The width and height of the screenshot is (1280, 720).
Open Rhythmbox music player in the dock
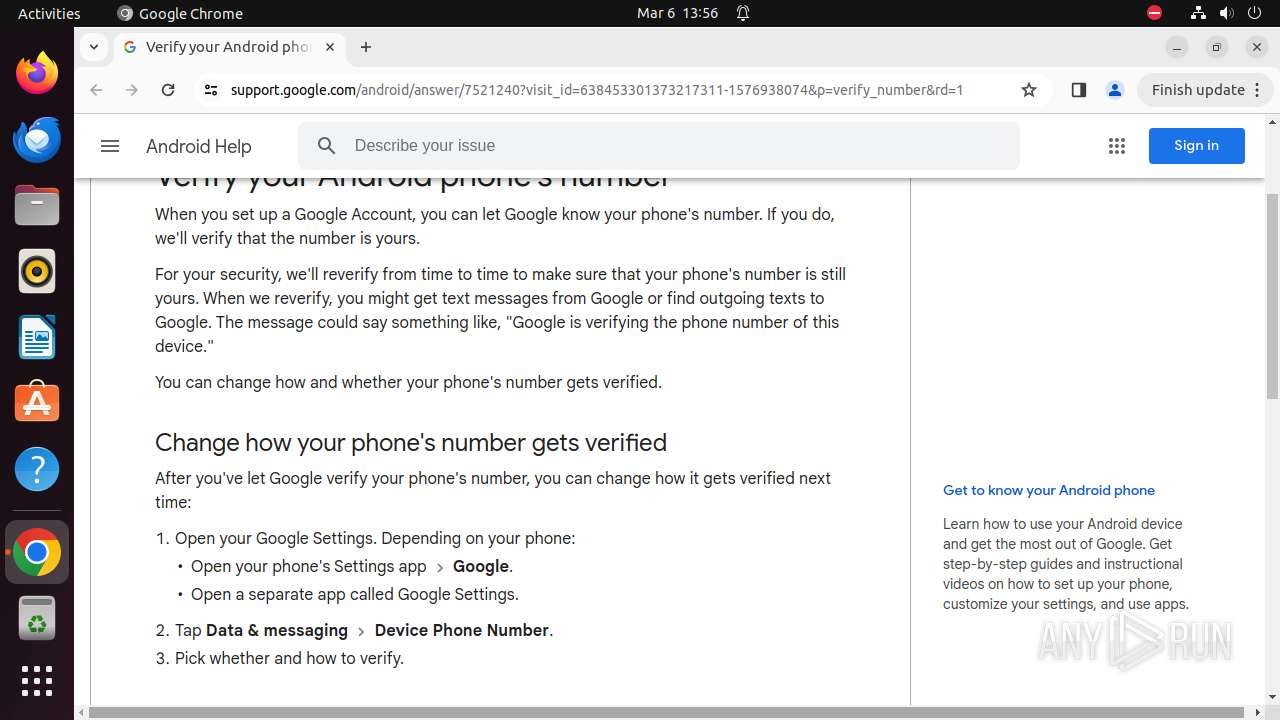pyautogui.click(x=37, y=271)
